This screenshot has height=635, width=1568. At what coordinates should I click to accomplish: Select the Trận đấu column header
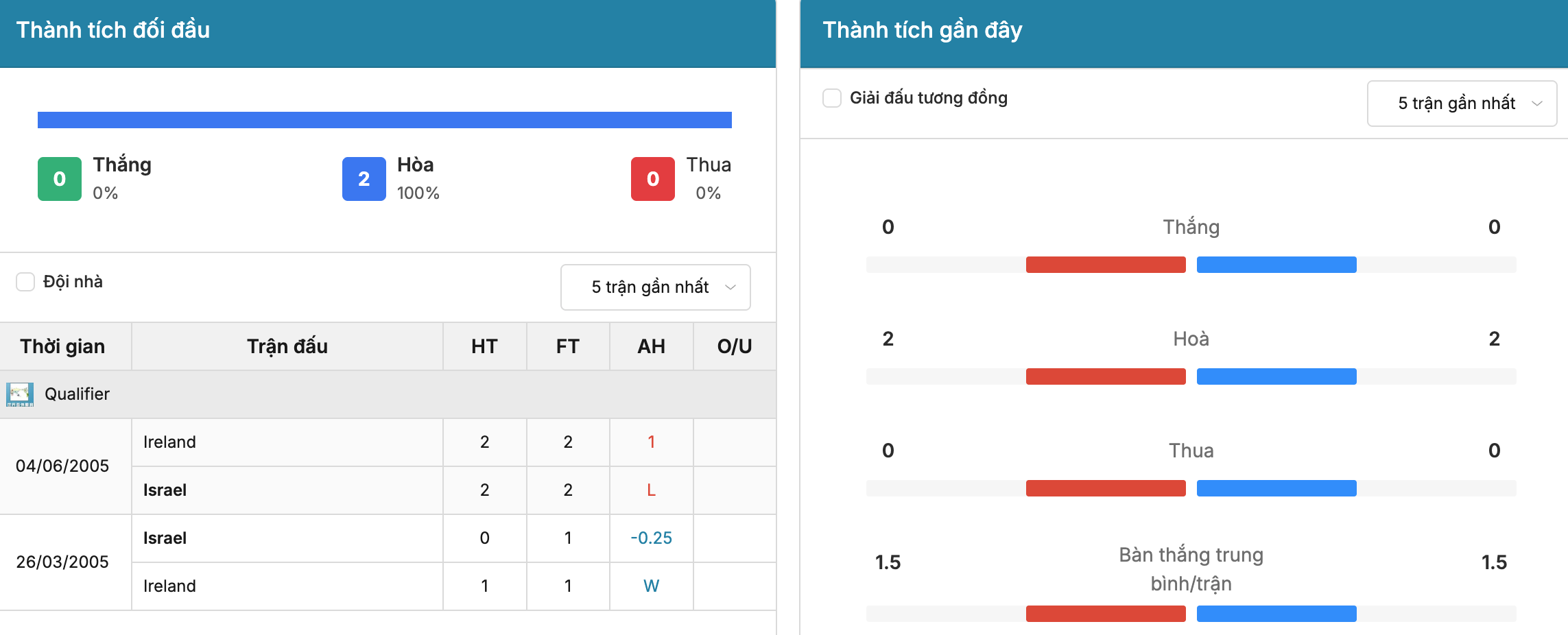[x=287, y=346]
